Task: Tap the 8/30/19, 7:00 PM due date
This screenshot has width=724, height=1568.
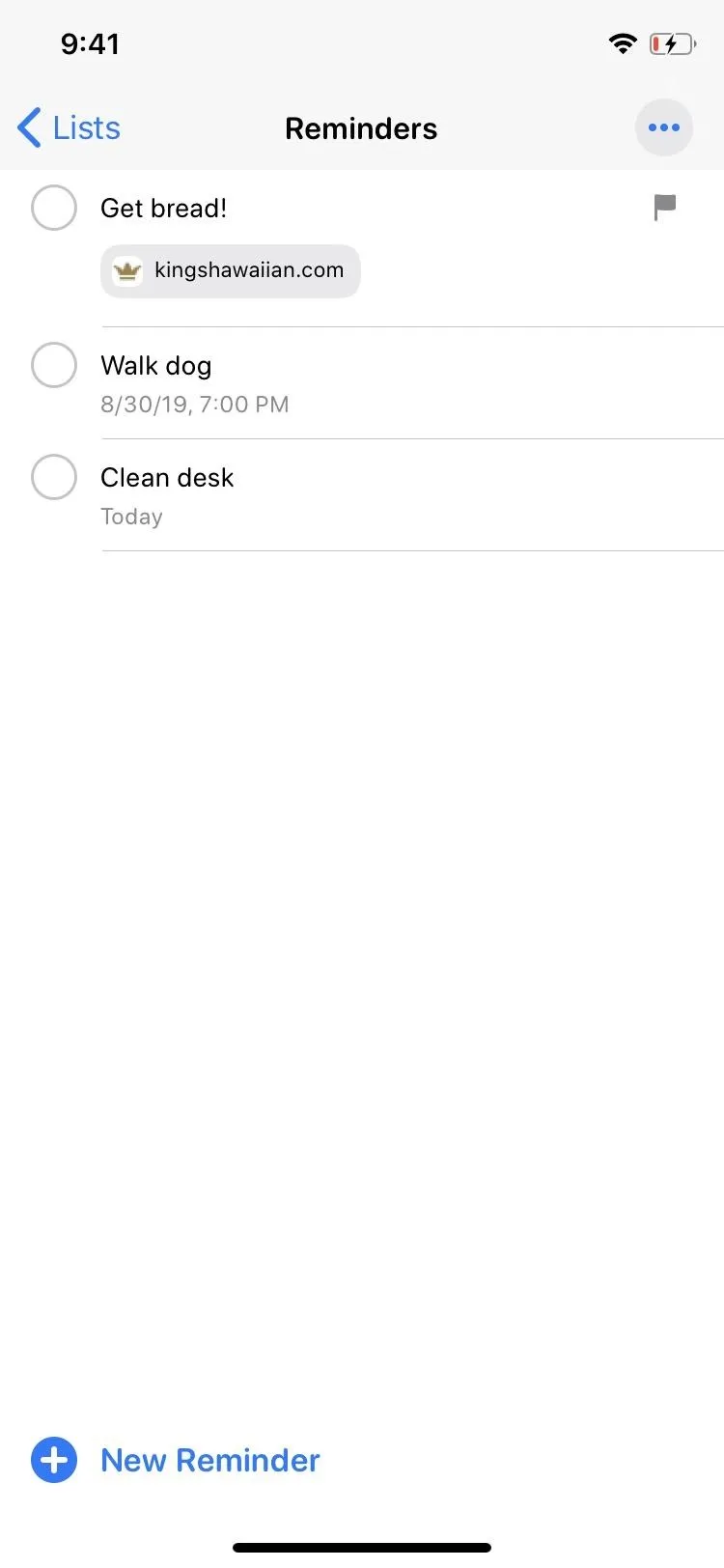Action: [195, 405]
